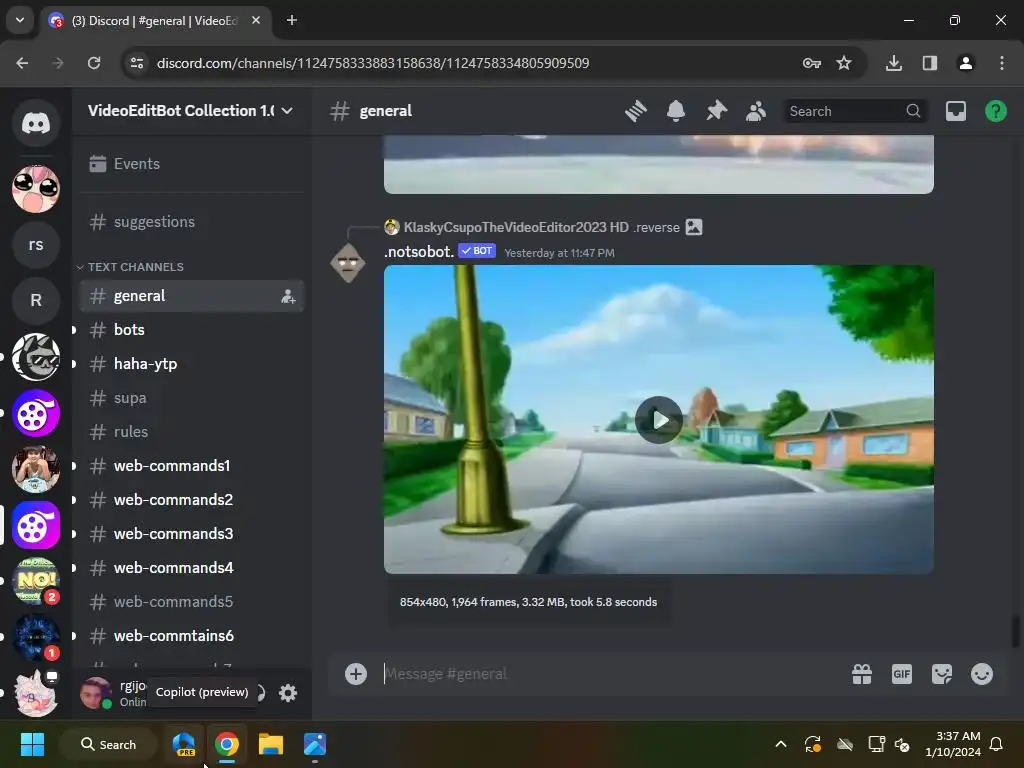Click the .notsobot avatar
Image resolution: width=1024 pixels, height=768 pixels.
pyautogui.click(x=347, y=263)
